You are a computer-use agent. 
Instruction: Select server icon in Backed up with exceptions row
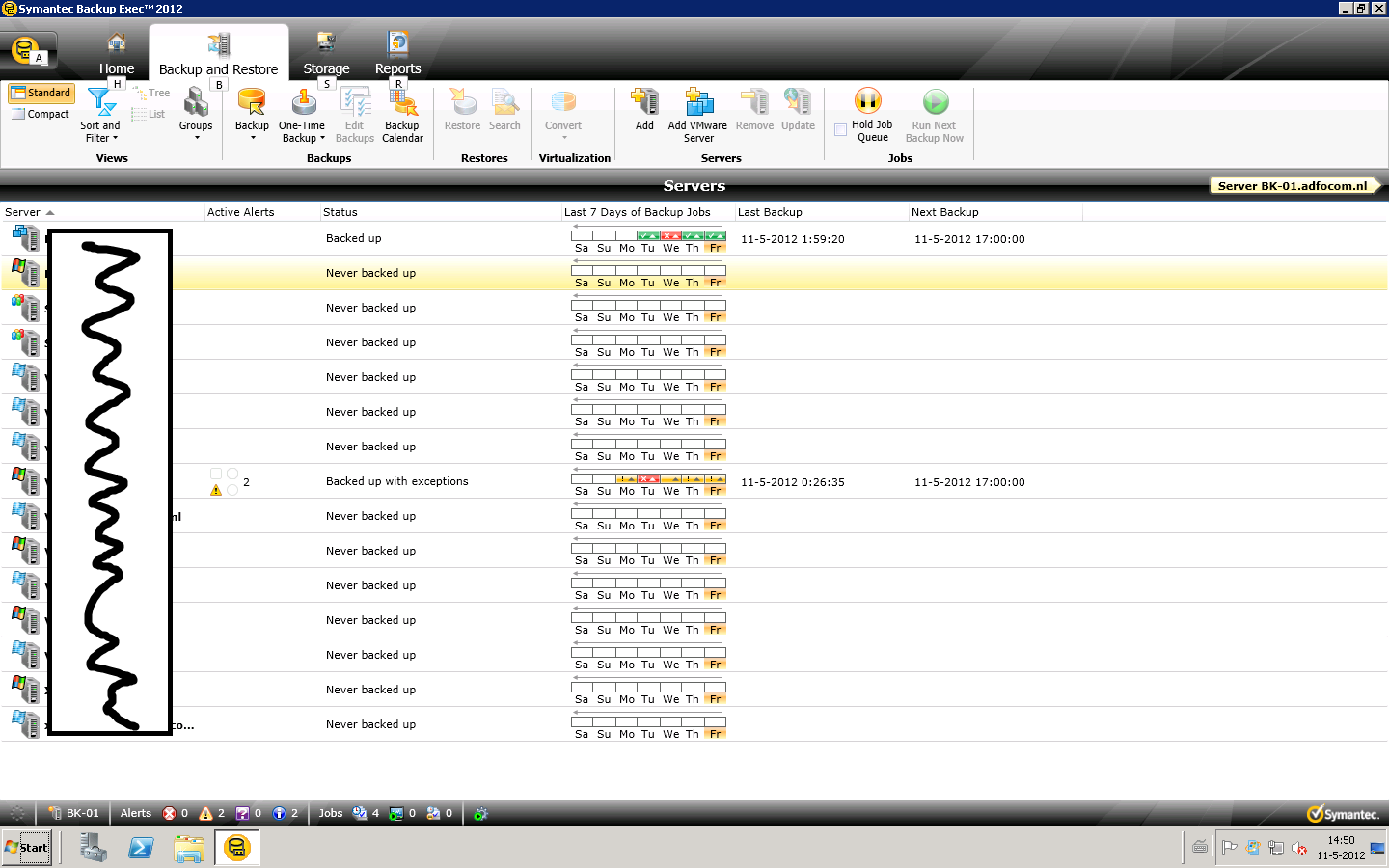coord(26,481)
